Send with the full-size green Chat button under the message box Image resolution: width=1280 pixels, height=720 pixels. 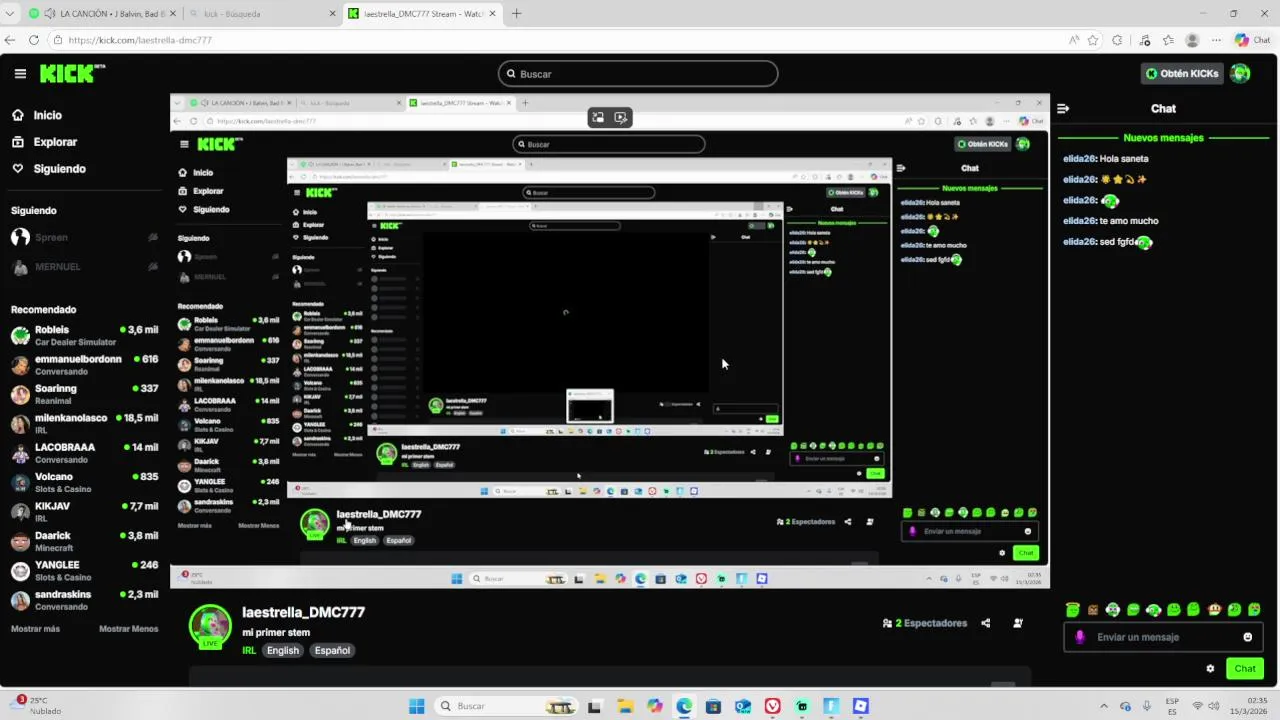[1244, 669]
